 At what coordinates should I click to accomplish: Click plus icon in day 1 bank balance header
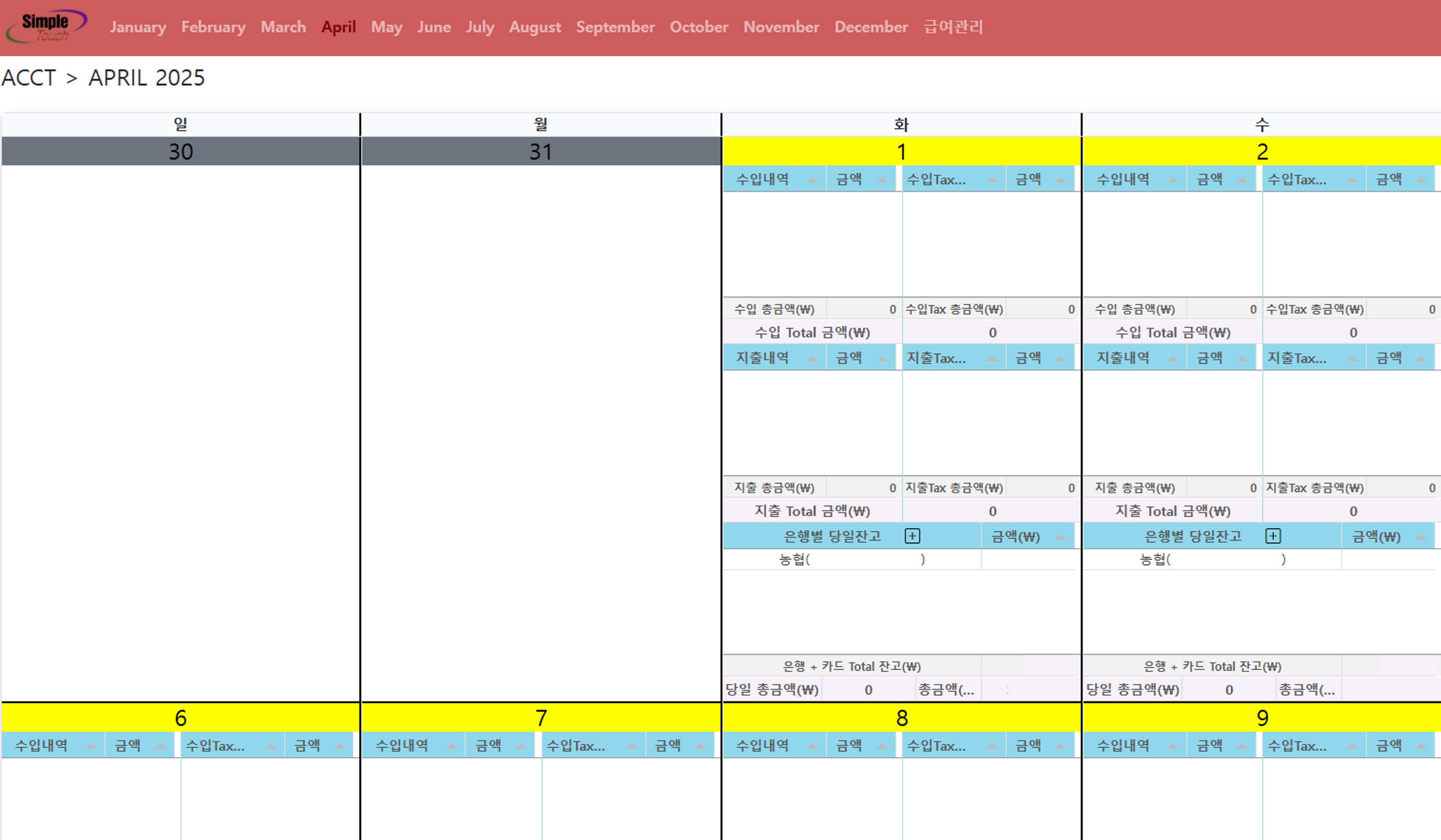click(912, 536)
